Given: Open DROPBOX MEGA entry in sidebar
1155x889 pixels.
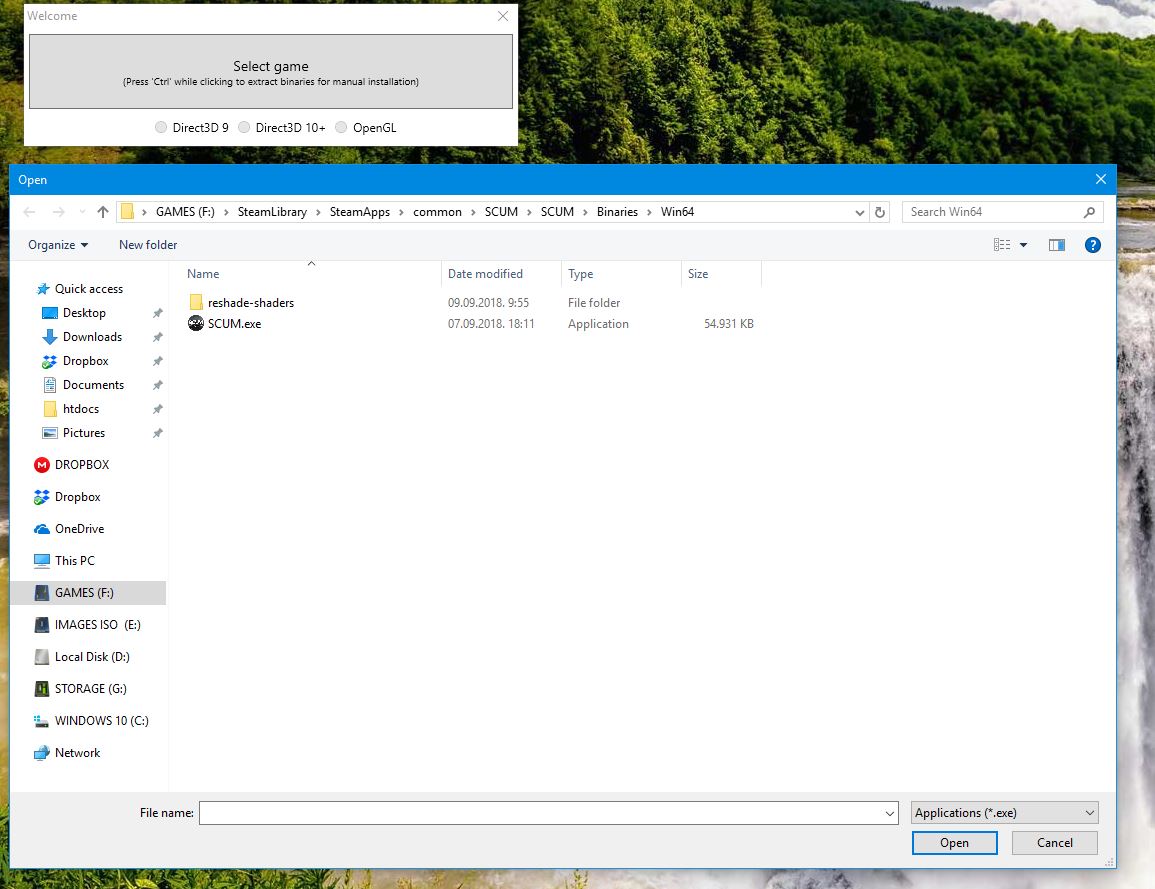Looking at the screenshot, I should click(x=82, y=465).
